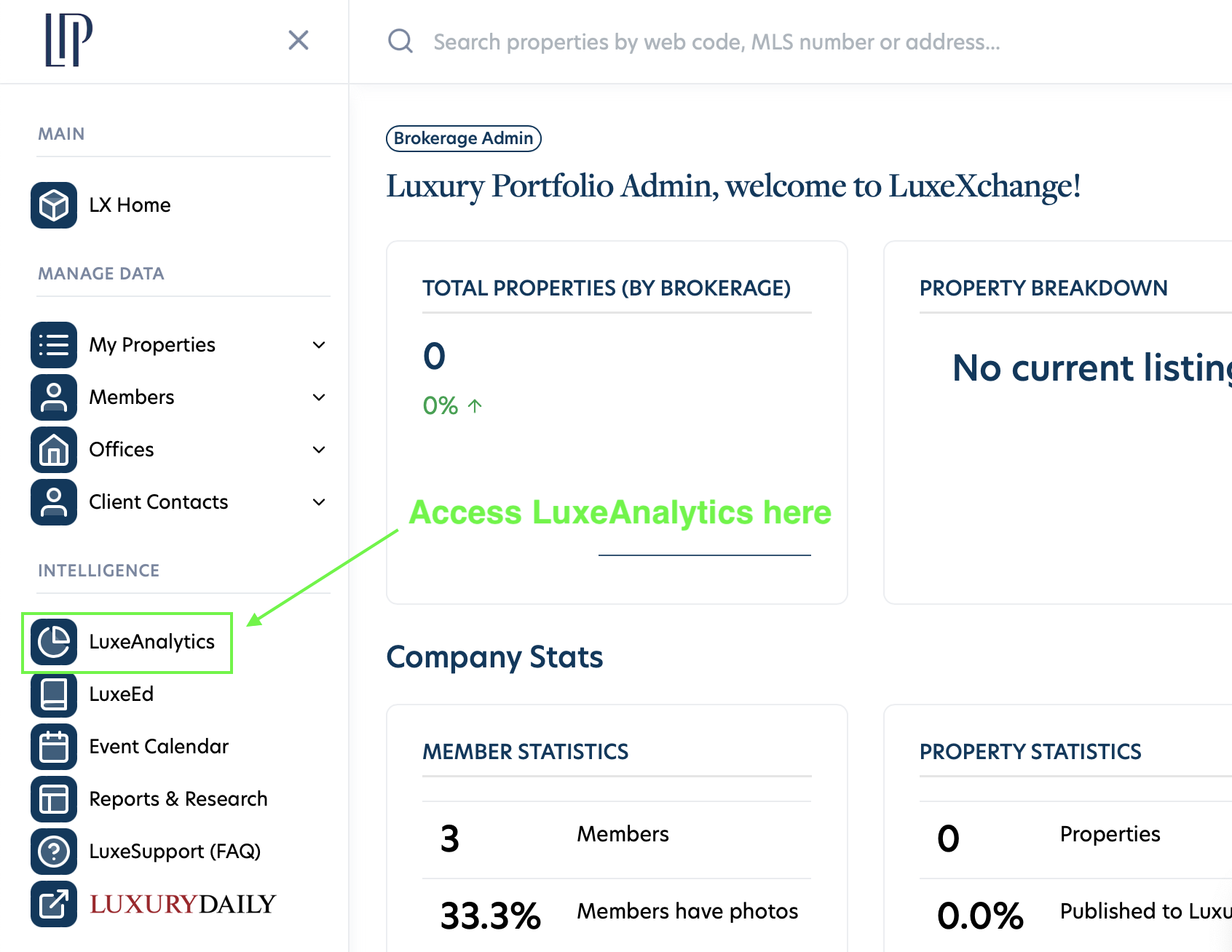1232x952 pixels.
Task: Click the Luxury Daily external link icon
Action: click(54, 904)
